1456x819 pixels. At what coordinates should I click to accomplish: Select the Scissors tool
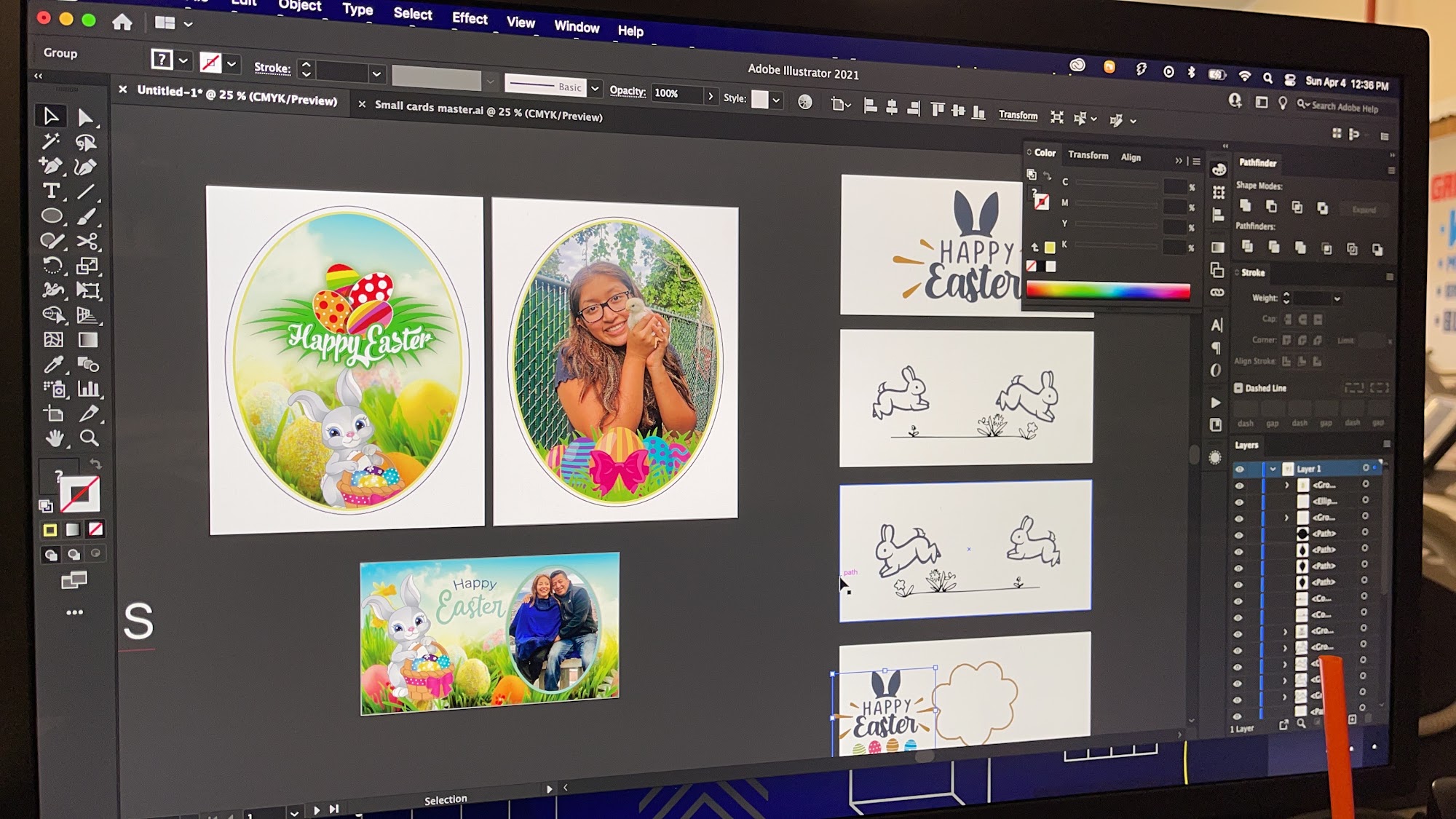point(87,241)
